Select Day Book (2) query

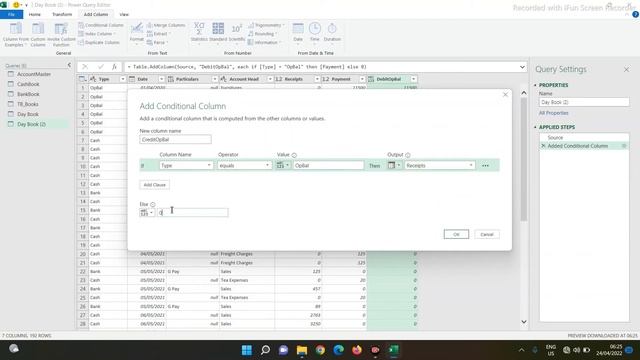tap(31, 124)
